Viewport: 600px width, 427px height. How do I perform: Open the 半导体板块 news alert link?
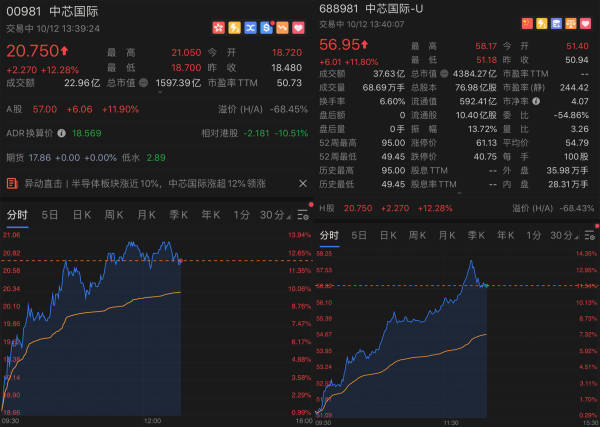tap(150, 183)
